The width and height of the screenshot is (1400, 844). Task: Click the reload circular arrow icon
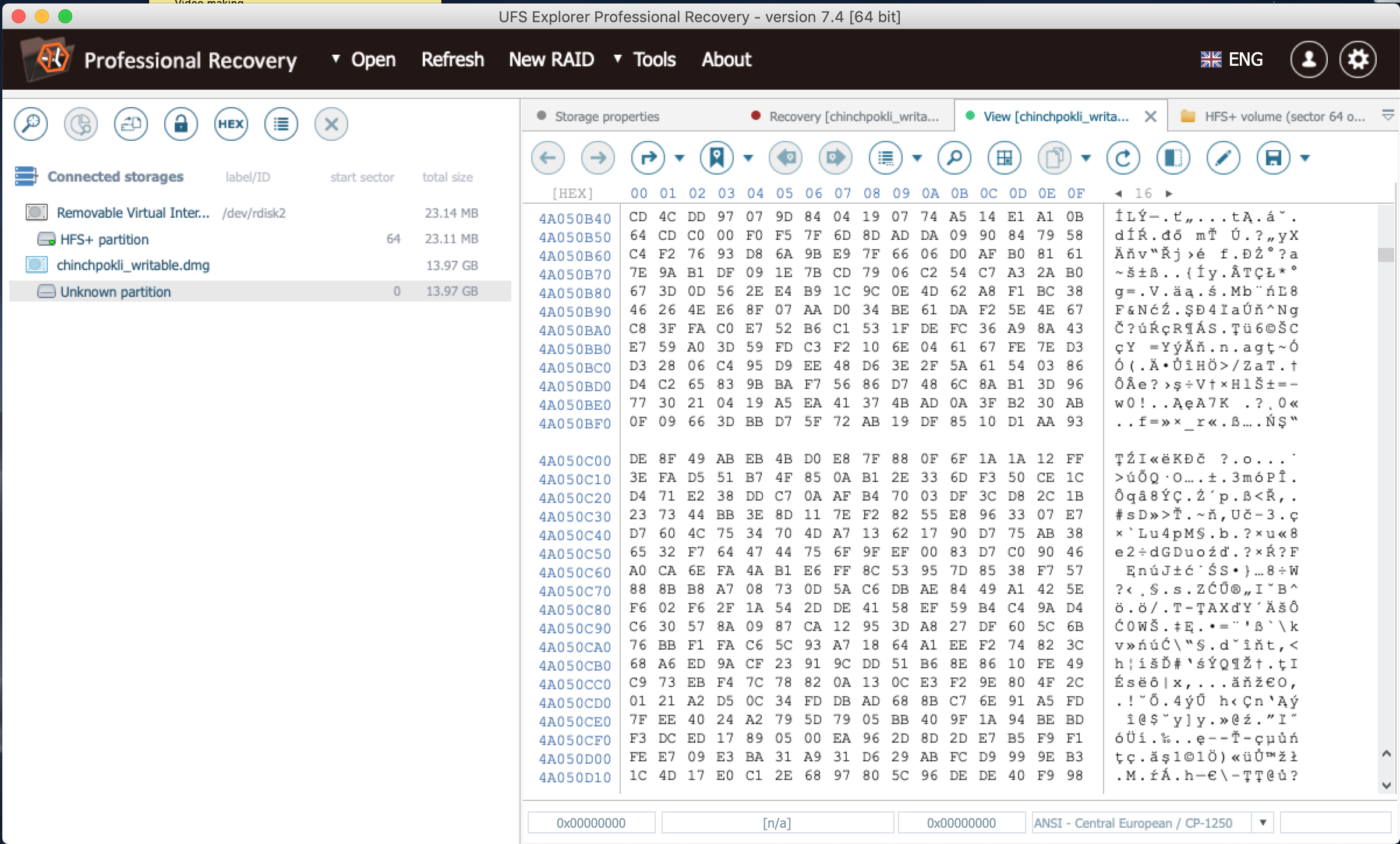coord(1123,158)
